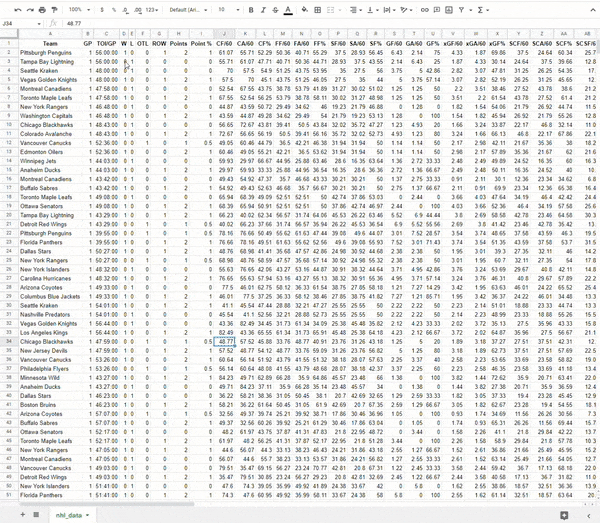Screen dimensions: 600x523
Task: Select Winnipeg Jets cell
Action: pyautogui.click(x=50, y=161)
